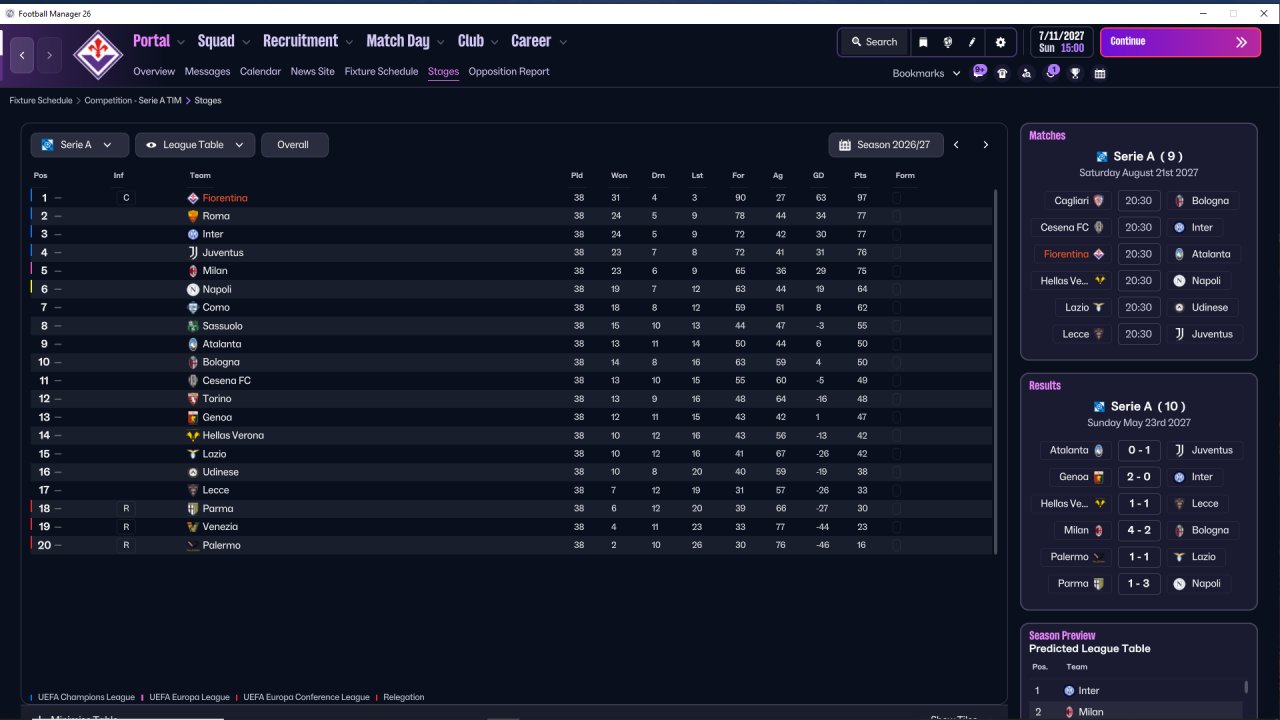The width and height of the screenshot is (1280, 720).
Task: Open the shirt icon bookmark shortcut
Action: (1002, 73)
